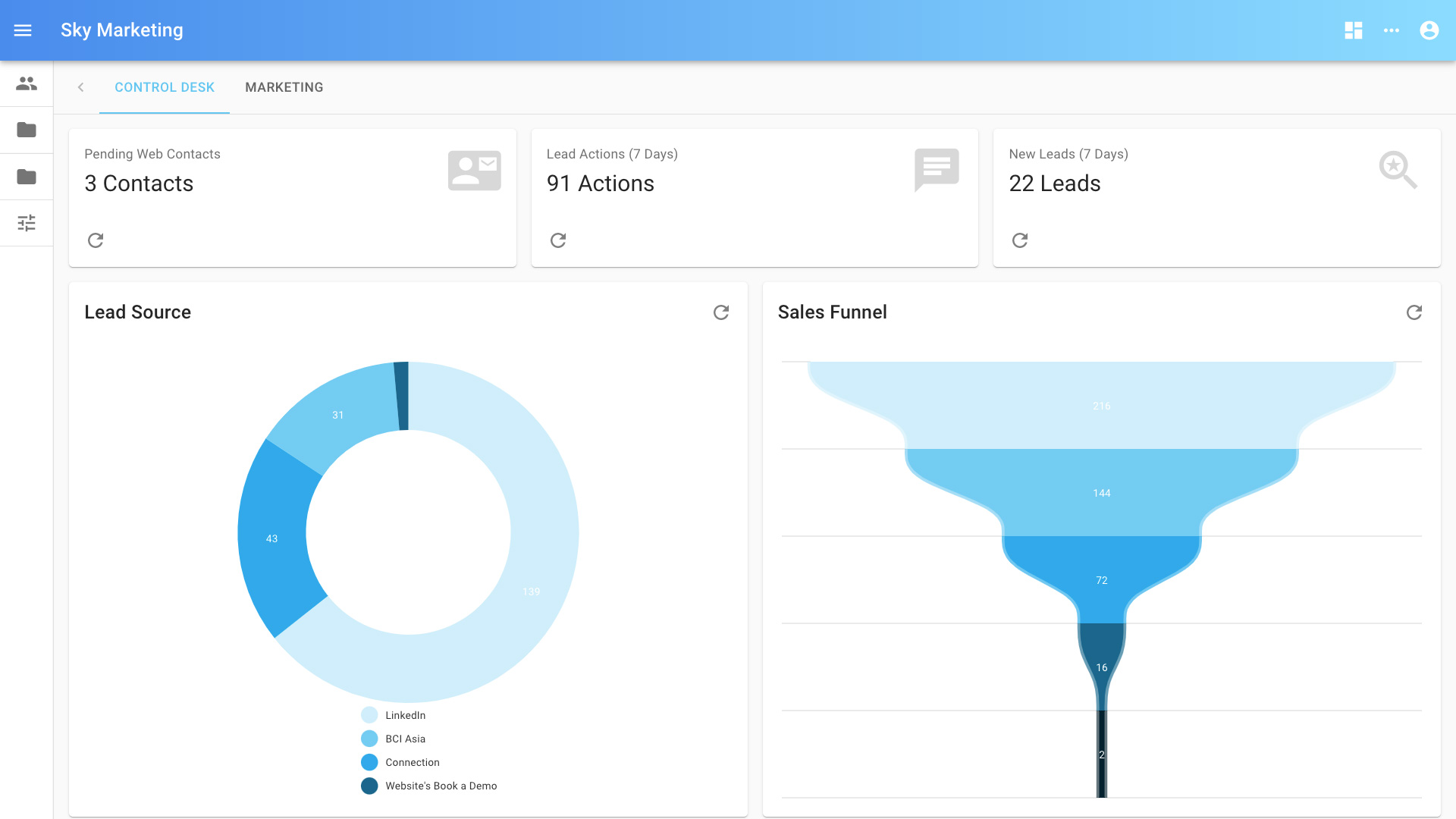
Task: Click the back chevron next to tabs
Action: (80, 87)
